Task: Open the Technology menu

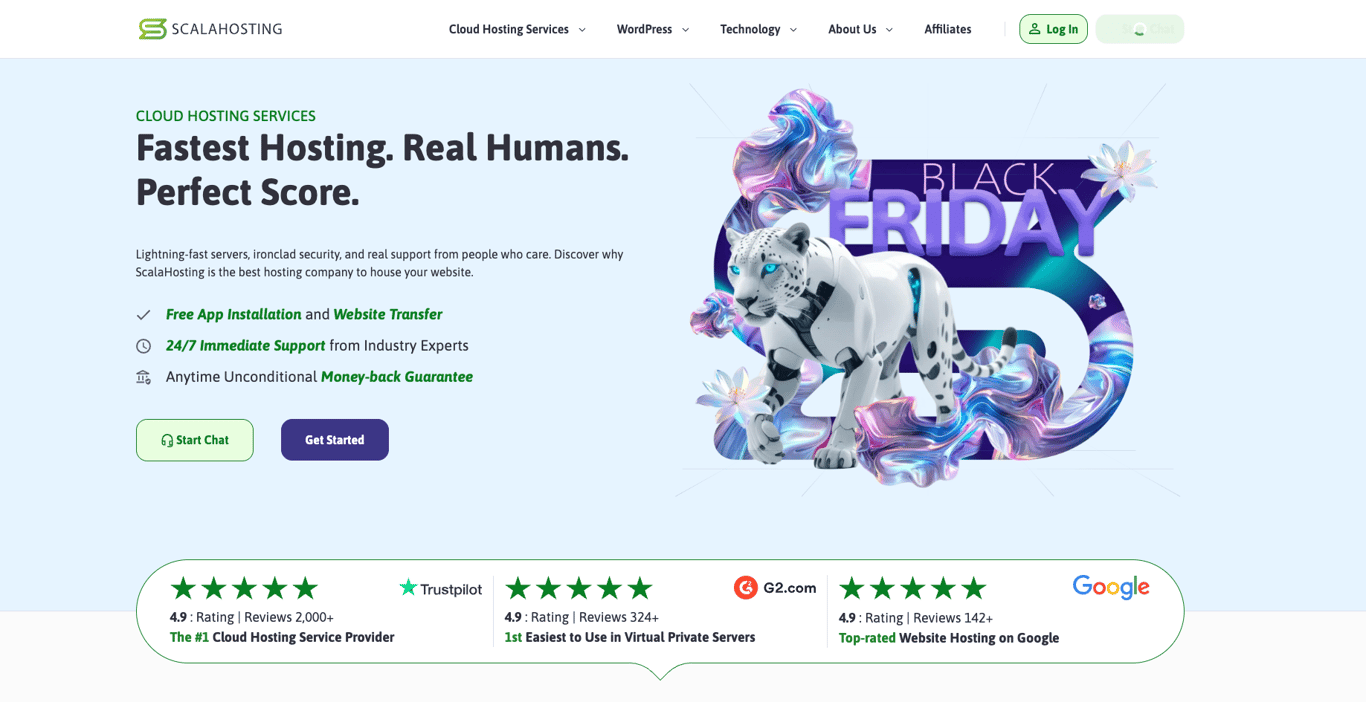Action: point(757,29)
